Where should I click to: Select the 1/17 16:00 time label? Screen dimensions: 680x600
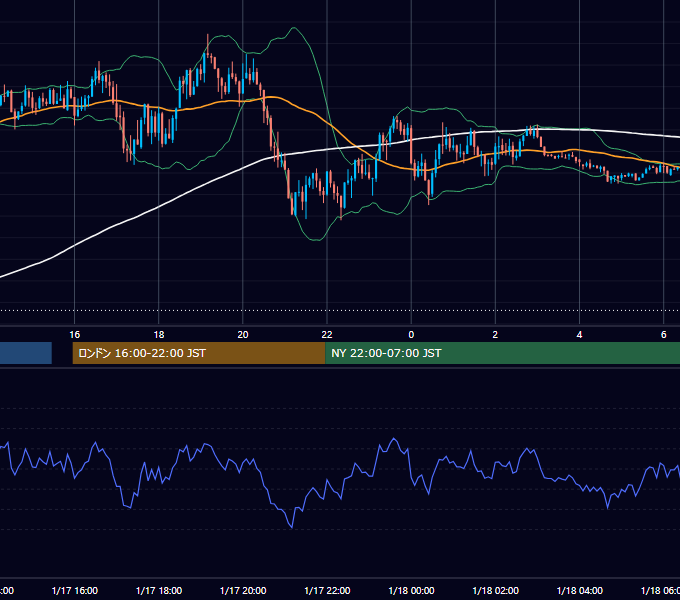75,590
